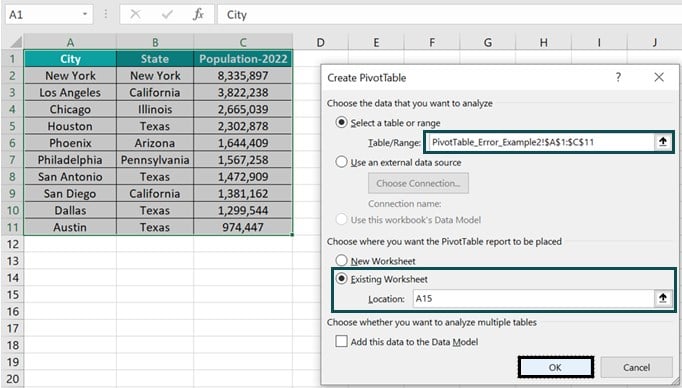Screen dimensions: 682x388
Task: Click the Cancel button
Action: point(636,367)
